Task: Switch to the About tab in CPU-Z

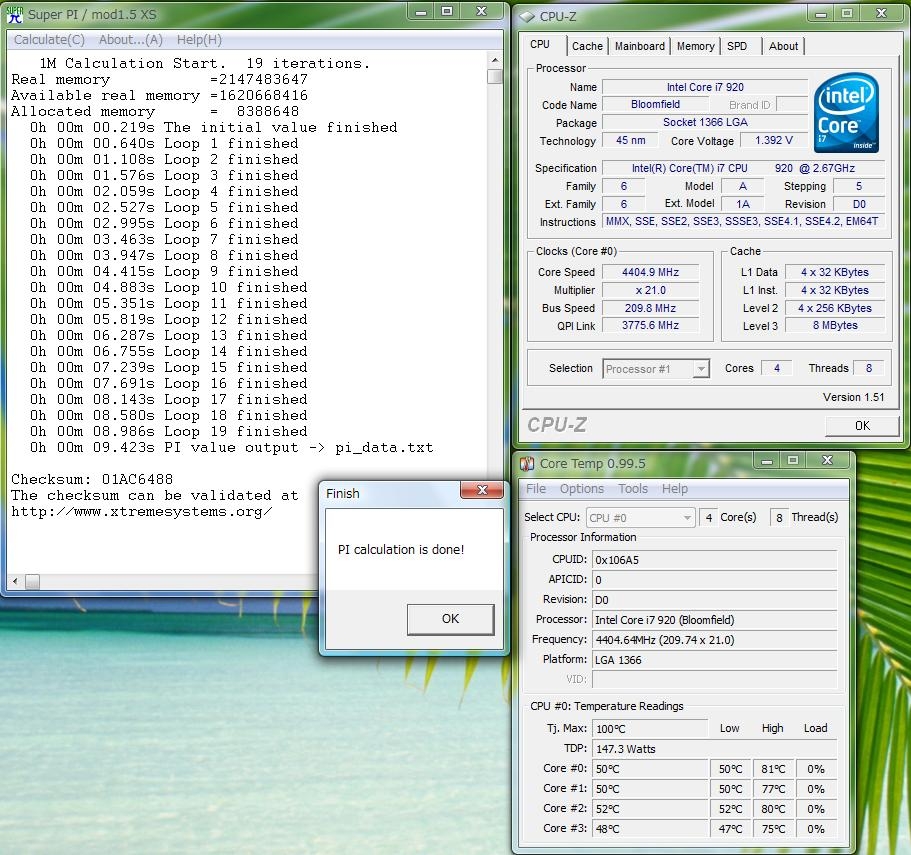Action: point(783,46)
